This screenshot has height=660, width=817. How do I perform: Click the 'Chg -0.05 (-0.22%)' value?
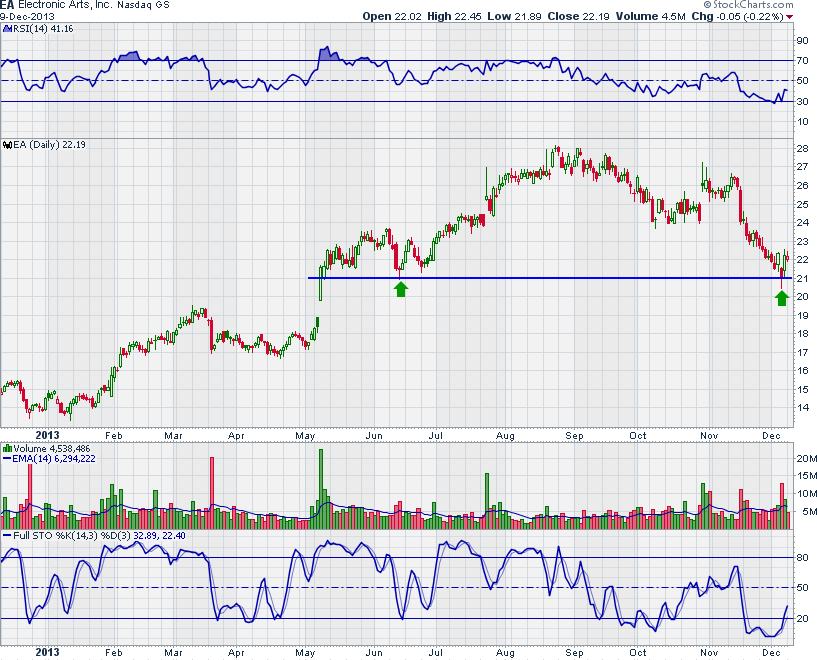point(737,16)
